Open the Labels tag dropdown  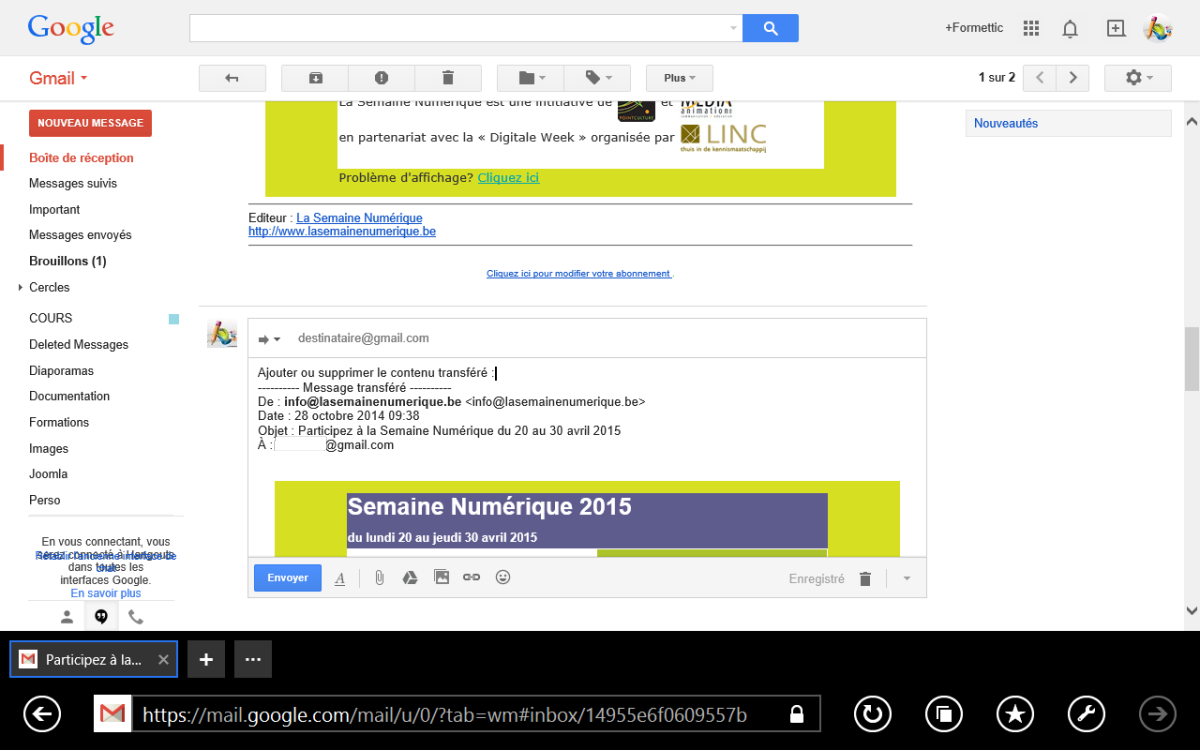(597, 78)
